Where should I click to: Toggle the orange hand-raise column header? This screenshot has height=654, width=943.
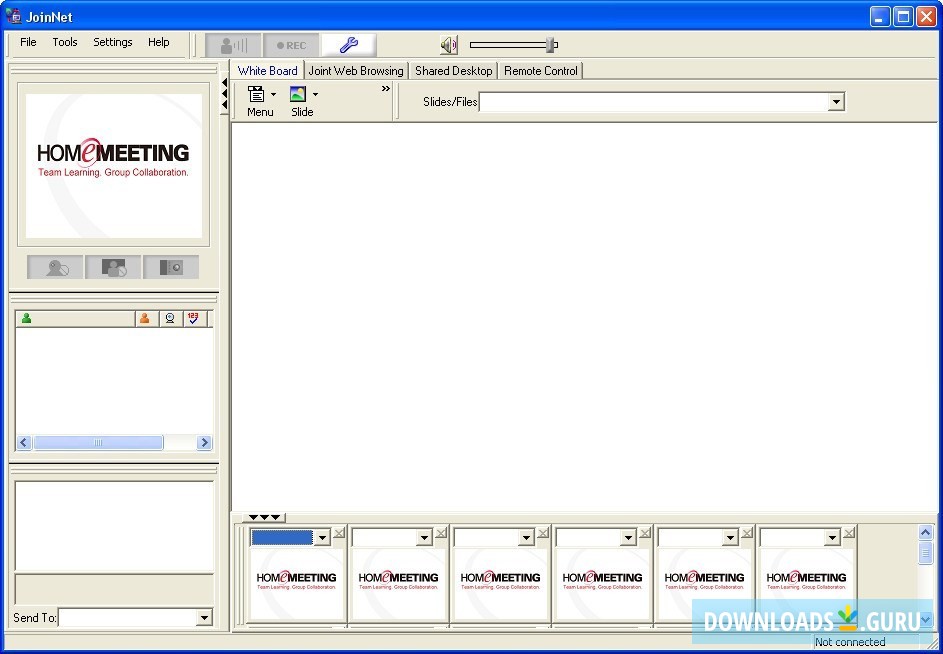pyautogui.click(x=144, y=318)
